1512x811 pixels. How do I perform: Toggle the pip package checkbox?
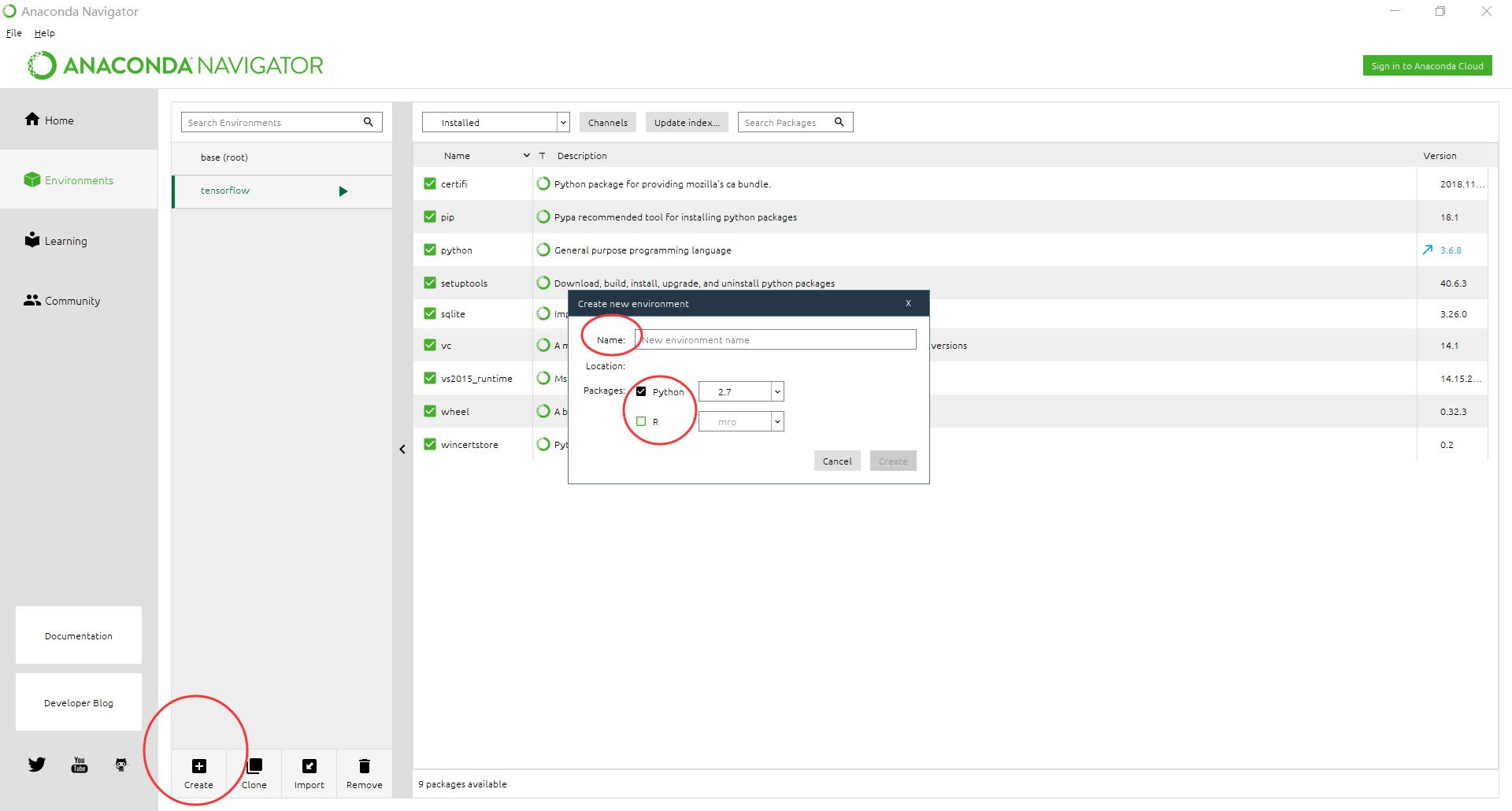tap(430, 217)
